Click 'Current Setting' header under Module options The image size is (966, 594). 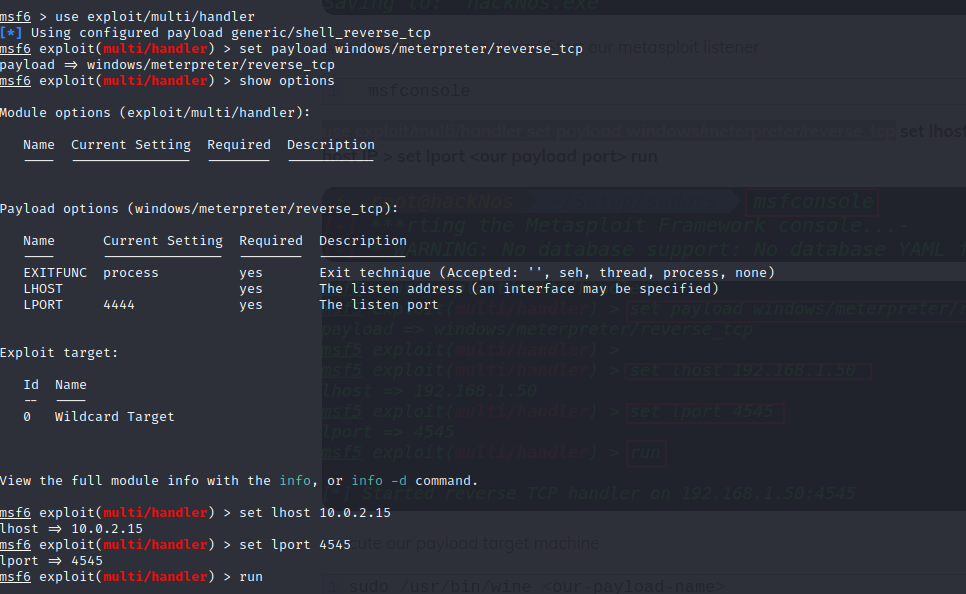click(131, 145)
